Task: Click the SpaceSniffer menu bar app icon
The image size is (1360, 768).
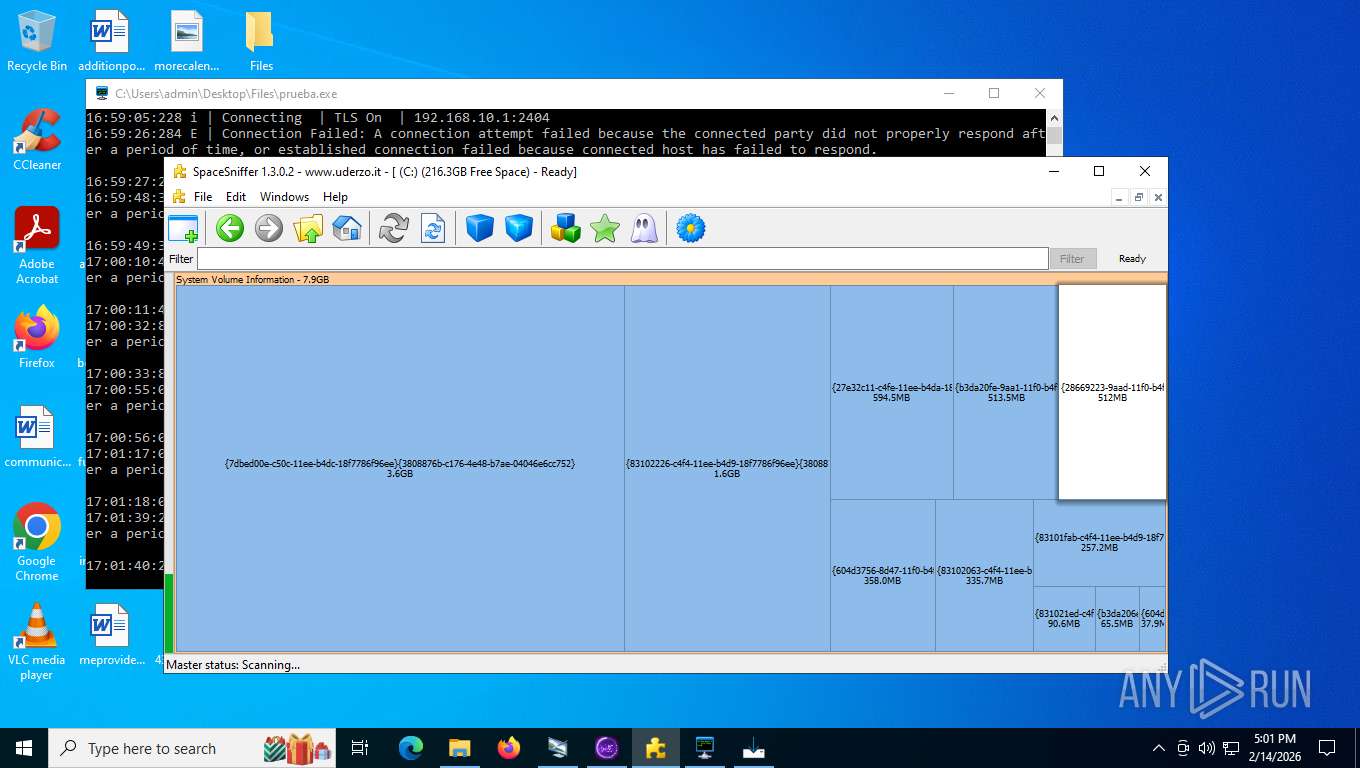Action: pos(180,197)
